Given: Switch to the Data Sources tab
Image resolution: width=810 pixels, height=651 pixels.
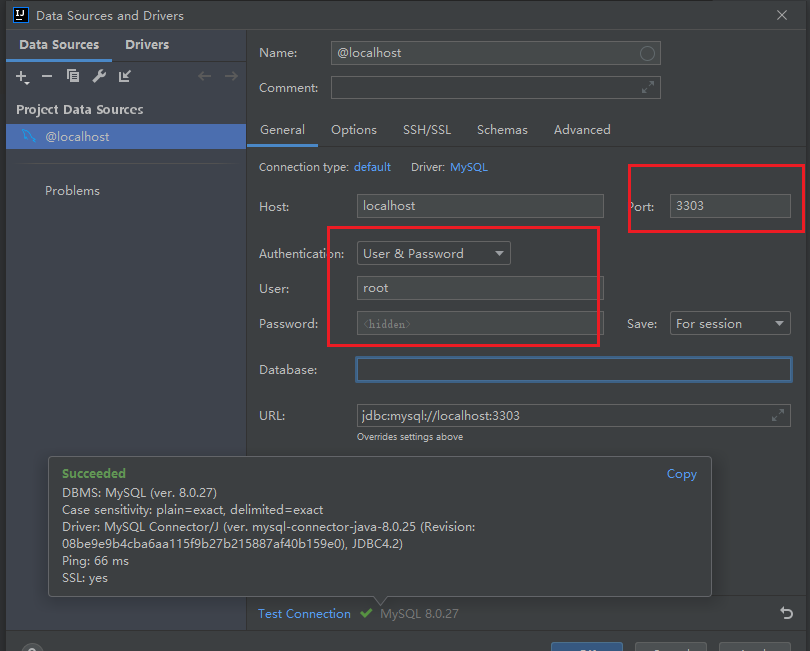Looking at the screenshot, I should click(59, 45).
